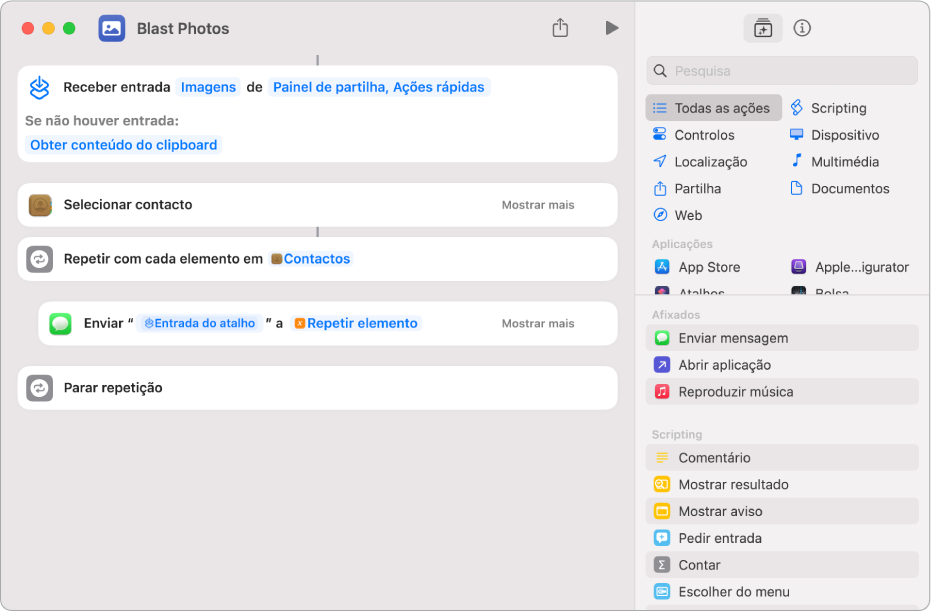Viewport: 931px width, 612px height.
Task: Click the Blast Photos shortcut icon
Action: (112, 28)
